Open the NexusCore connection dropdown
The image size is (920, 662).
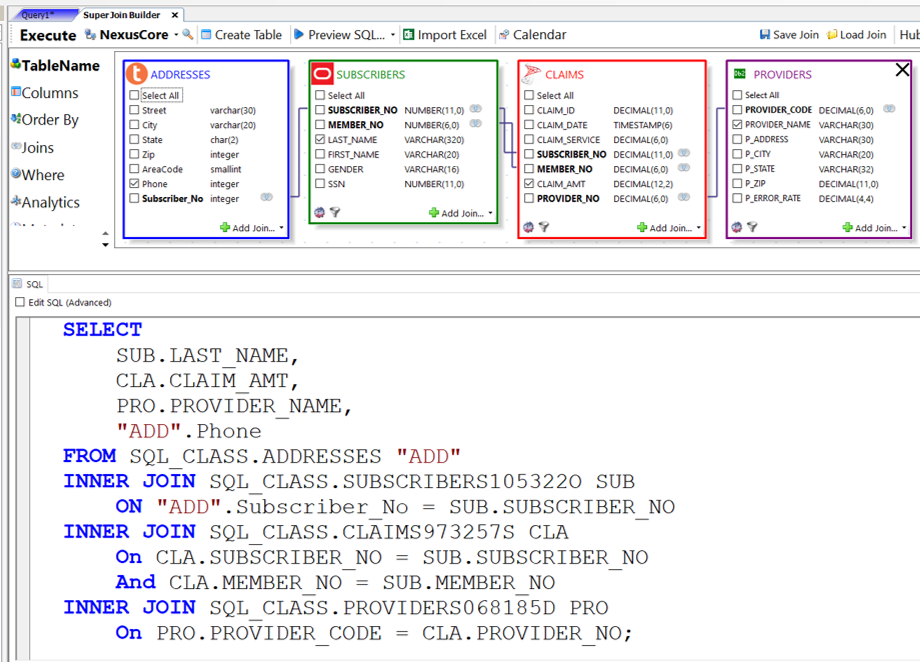click(176, 34)
